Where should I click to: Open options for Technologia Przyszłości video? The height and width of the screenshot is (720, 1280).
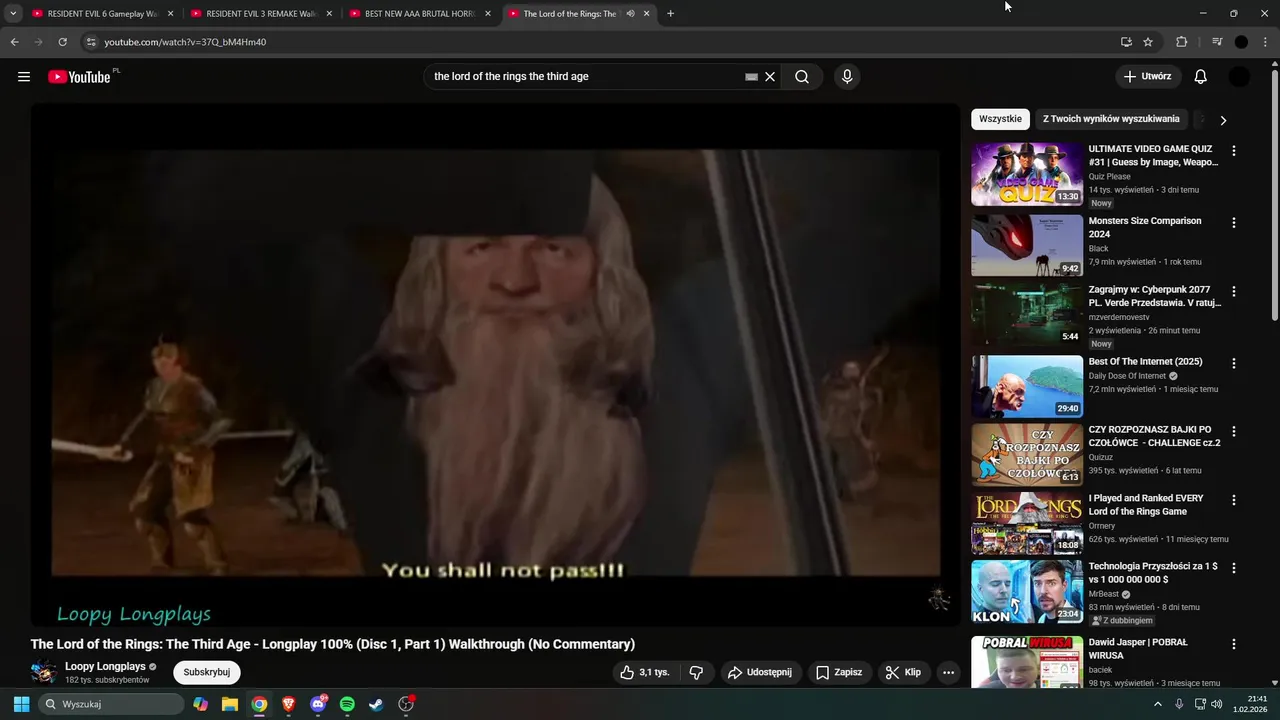click(x=1233, y=568)
